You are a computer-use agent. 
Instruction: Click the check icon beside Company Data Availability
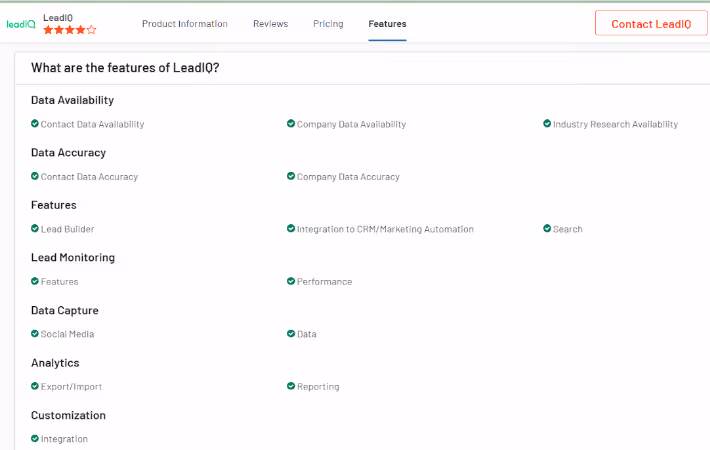click(x=291, y=124)
